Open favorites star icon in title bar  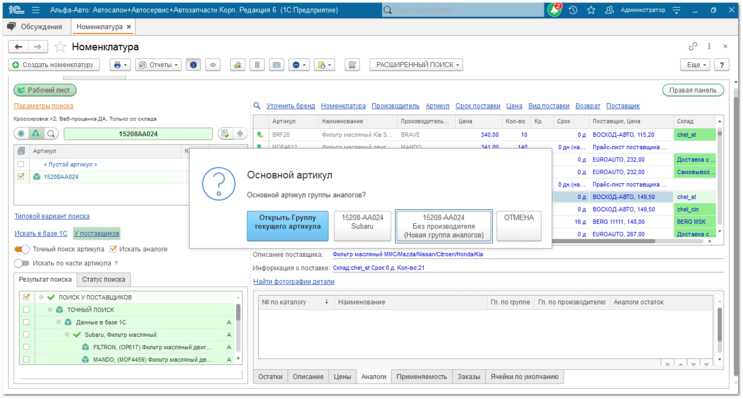pyautogui.click(x=591, y=10)
